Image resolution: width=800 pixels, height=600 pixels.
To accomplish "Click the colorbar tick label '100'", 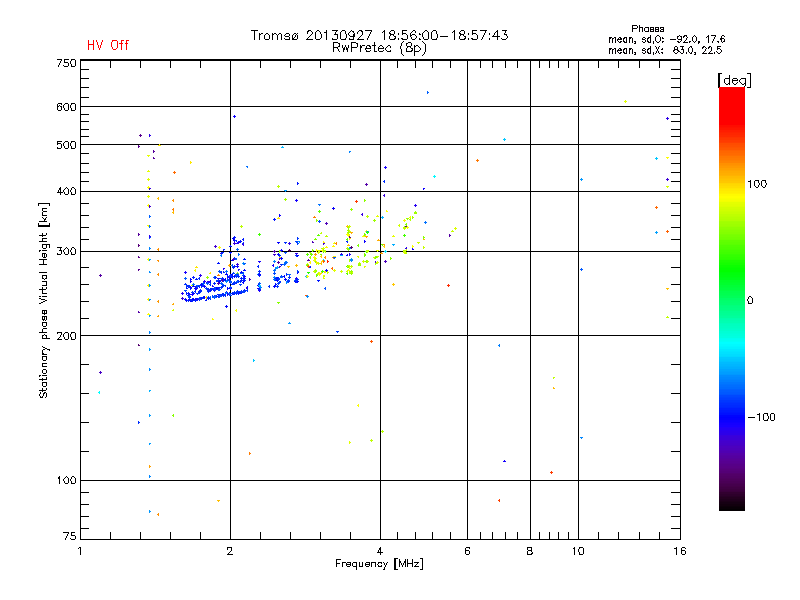I will [757, 184].
